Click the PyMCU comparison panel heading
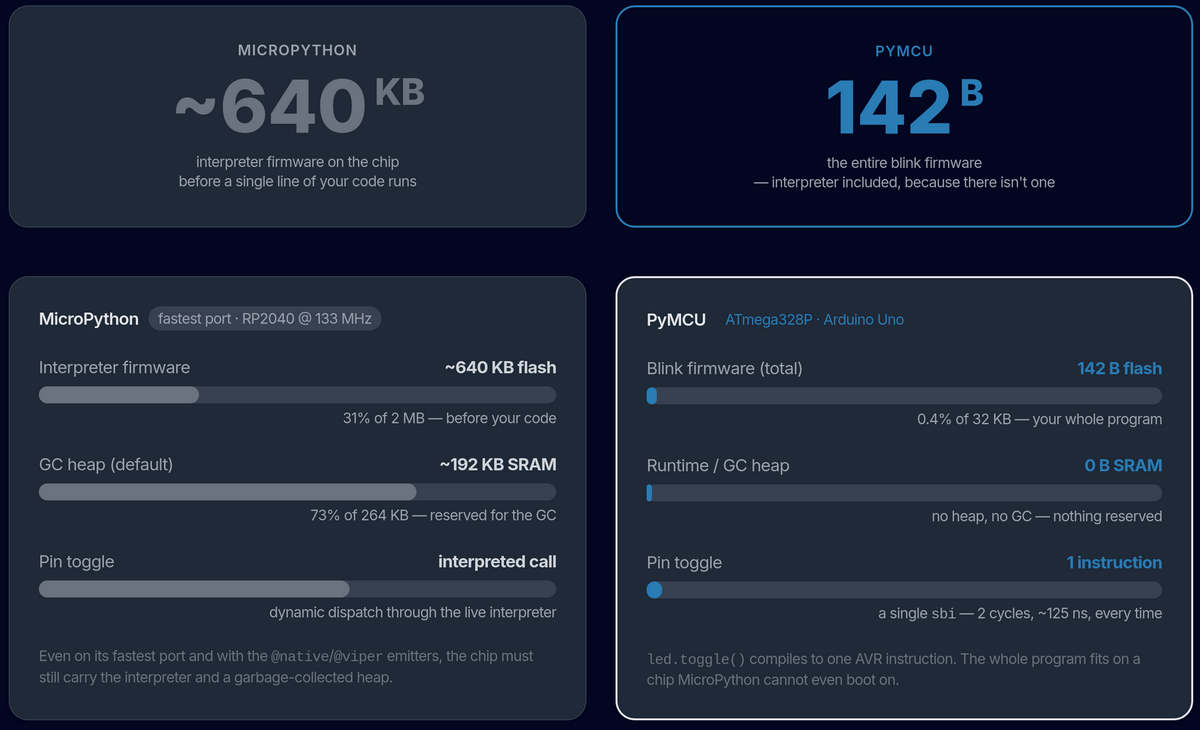The width and height of the screenshot is (1200, 730). click(x=676, y=320)
